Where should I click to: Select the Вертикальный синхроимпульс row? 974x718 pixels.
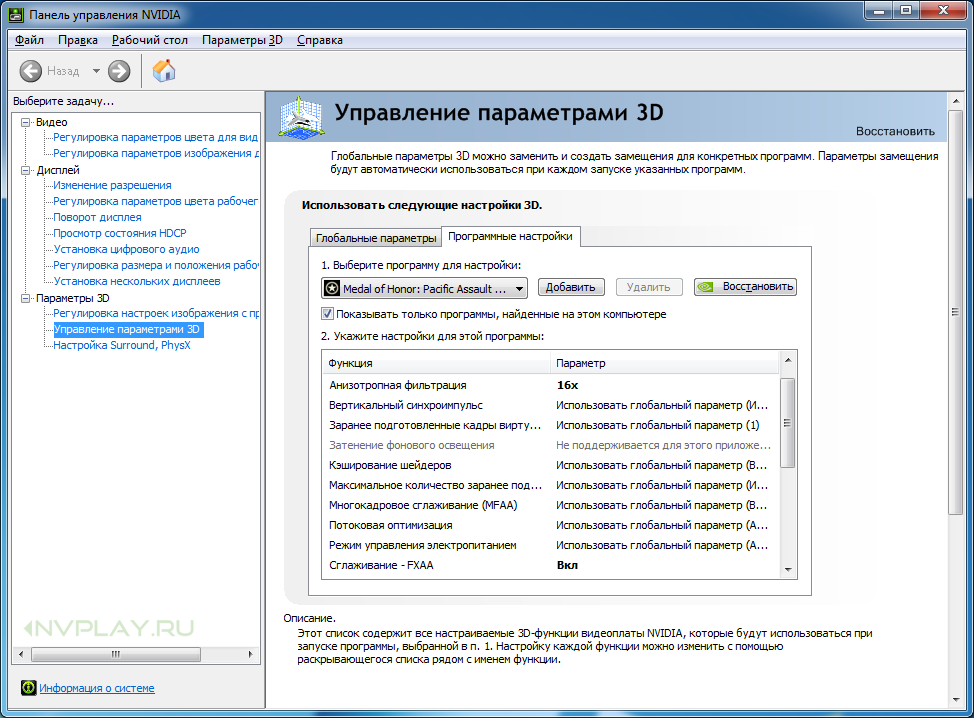pyautogui.click(x=550, y=405)
